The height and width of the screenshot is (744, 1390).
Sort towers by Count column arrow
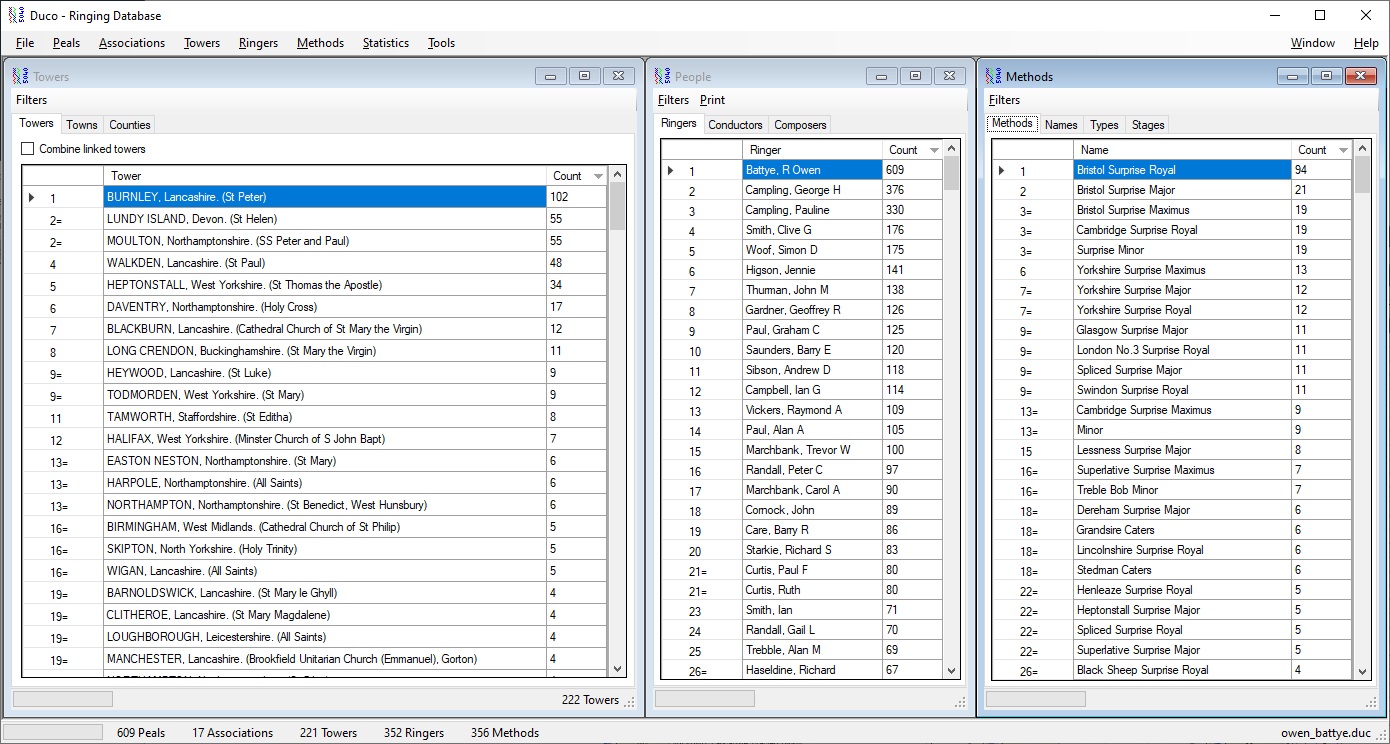pos(598,176)
